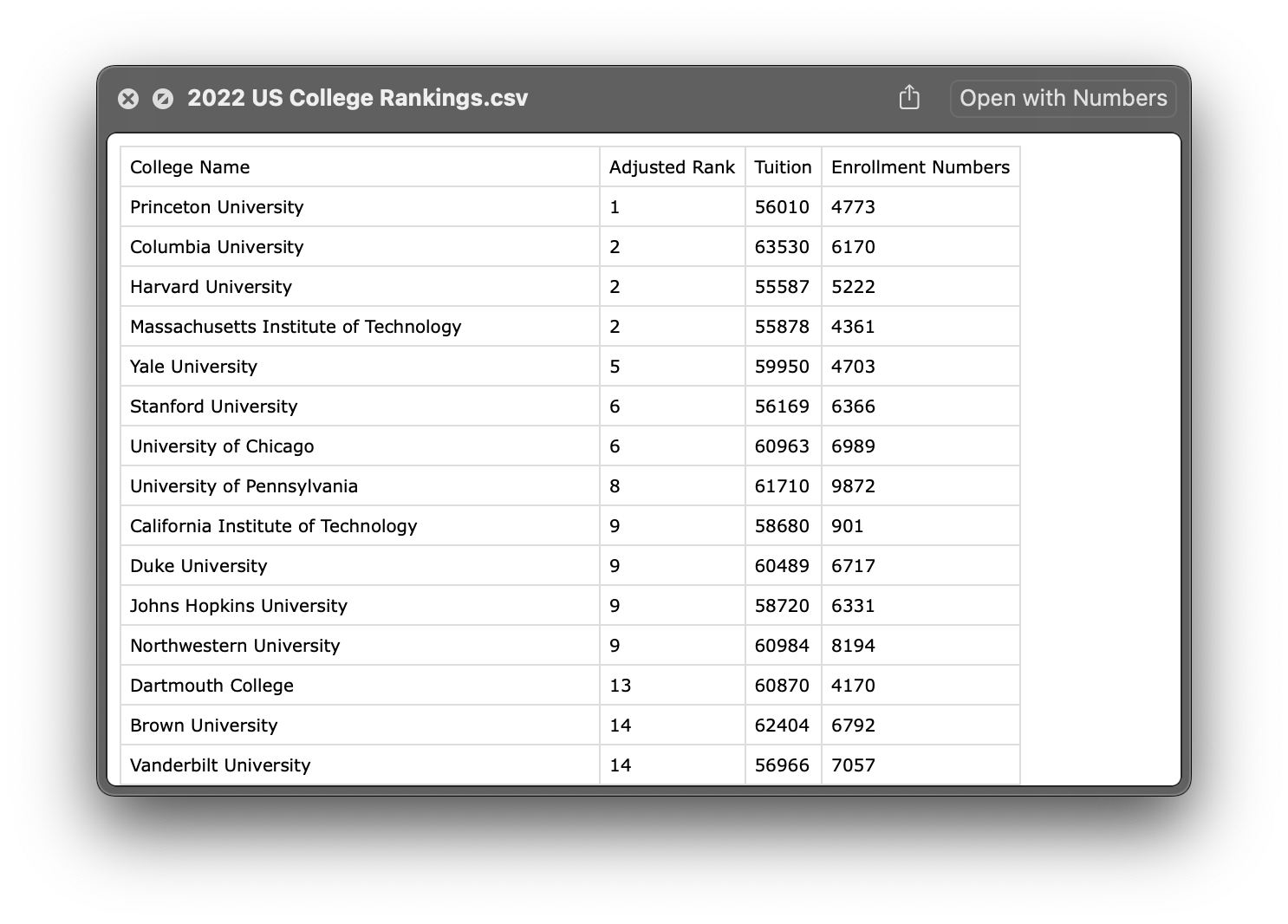1288x924 pixels.
Task: Close the Quick Look preview window
Action: point(128,99)
